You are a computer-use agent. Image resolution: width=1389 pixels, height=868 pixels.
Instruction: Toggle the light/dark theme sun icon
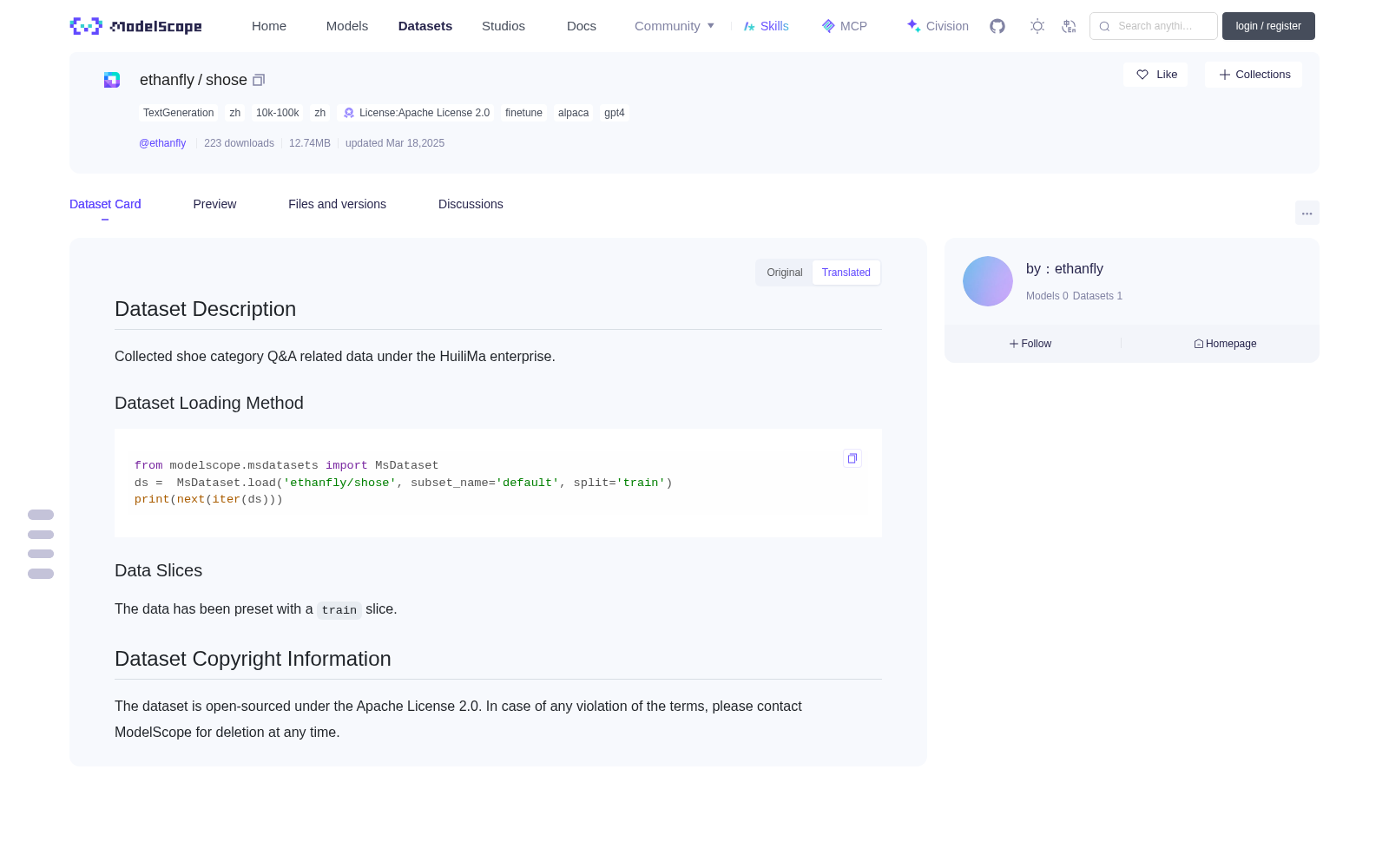1037,26
